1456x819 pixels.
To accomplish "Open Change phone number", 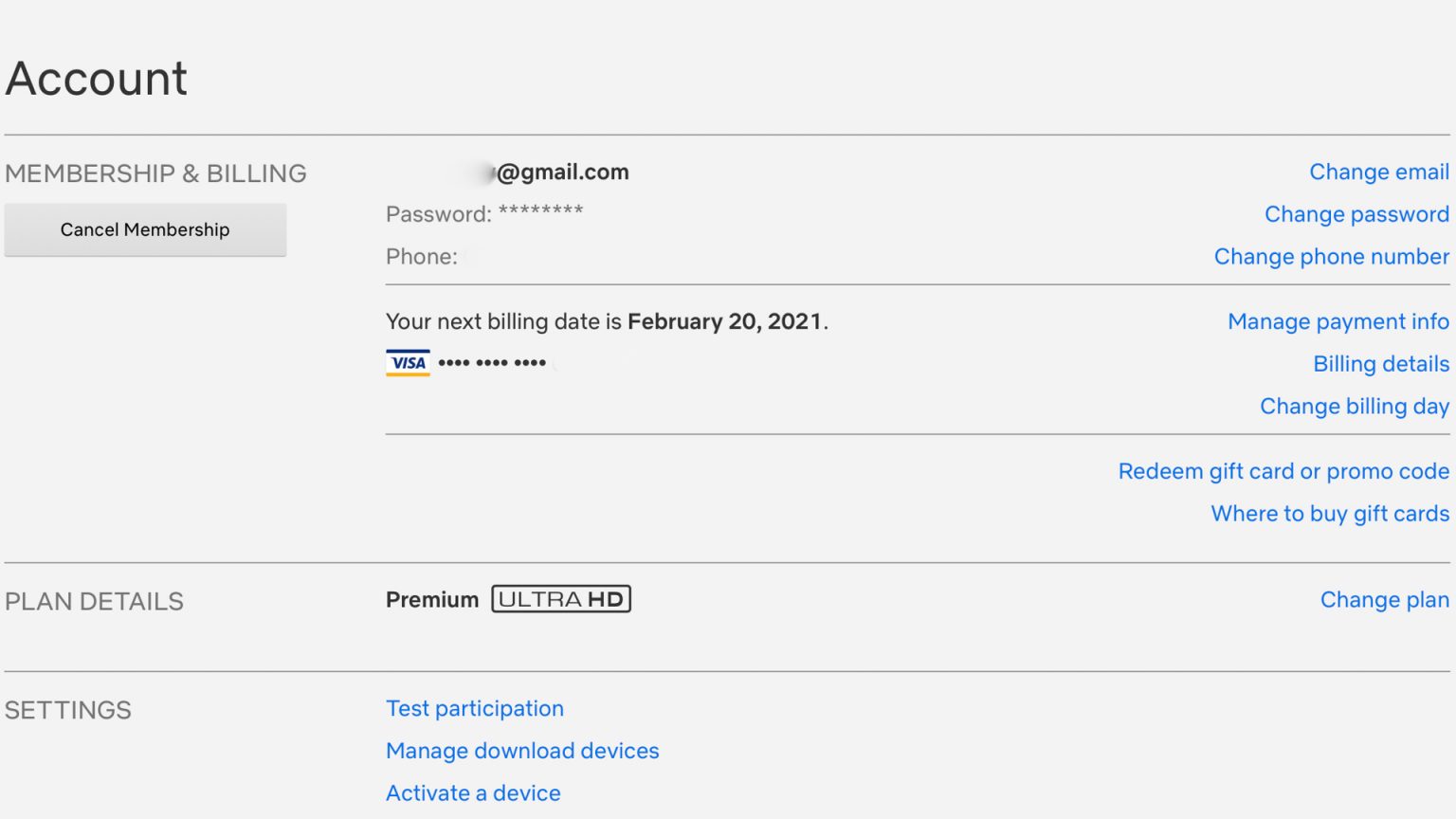I will point(1331,257).
